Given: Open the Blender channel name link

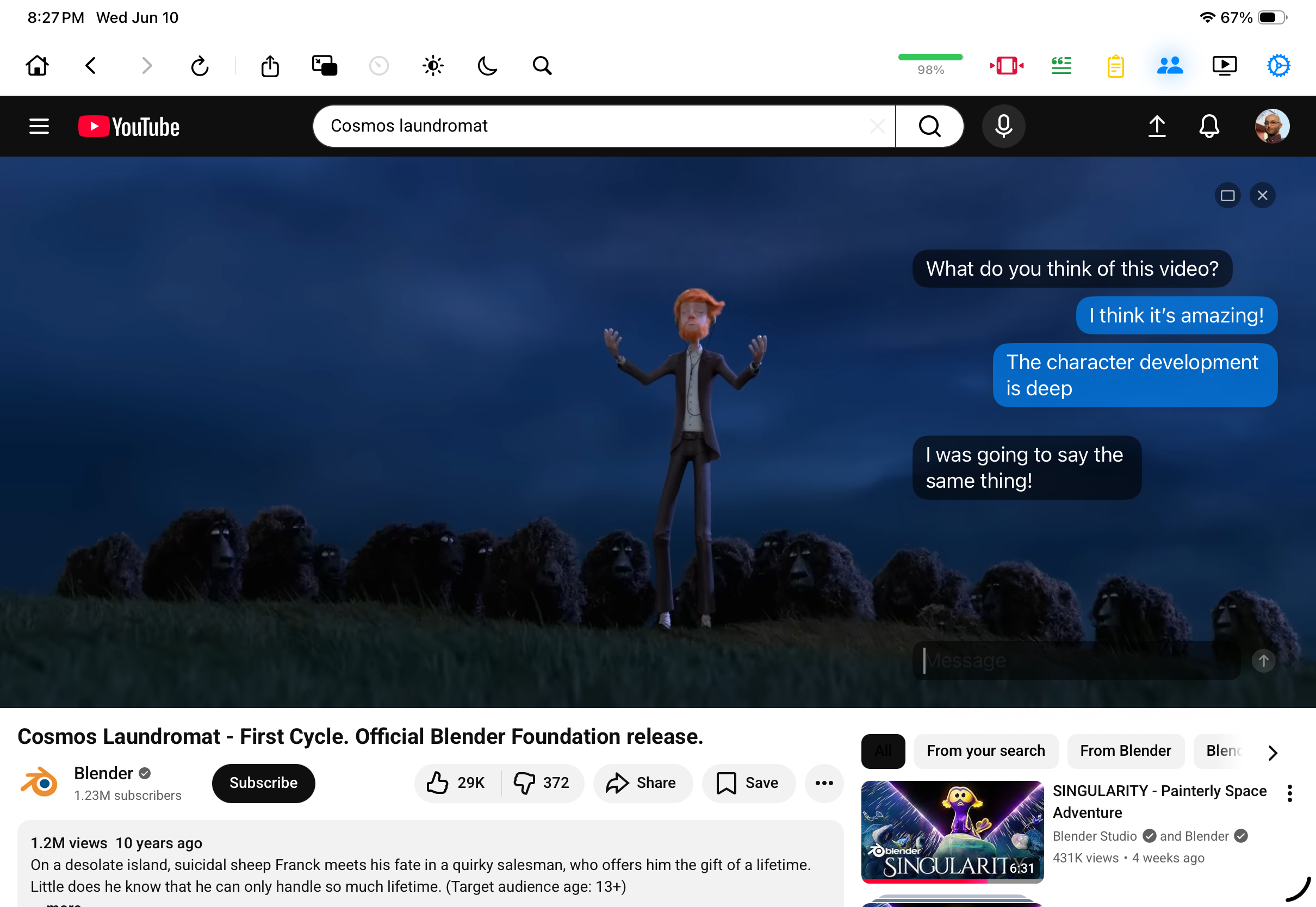Looking at the screenshot, I should point(103,773).
